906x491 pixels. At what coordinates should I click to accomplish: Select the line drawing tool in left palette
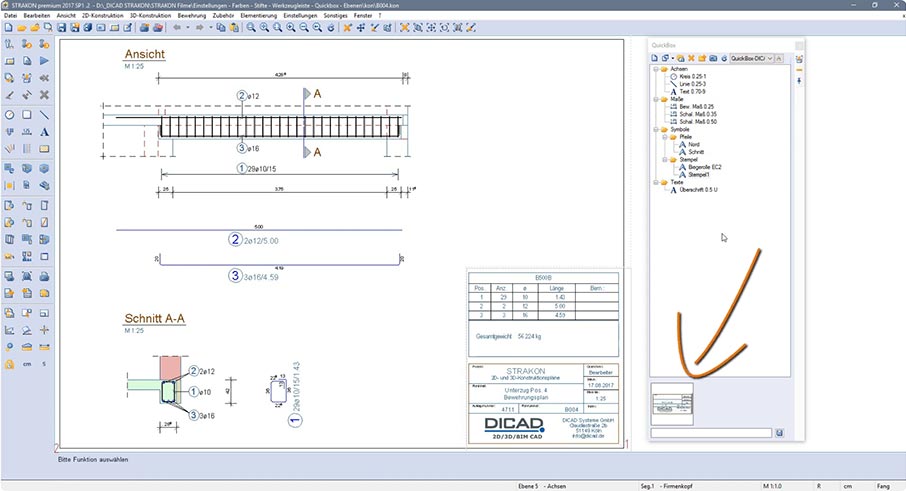45,114
